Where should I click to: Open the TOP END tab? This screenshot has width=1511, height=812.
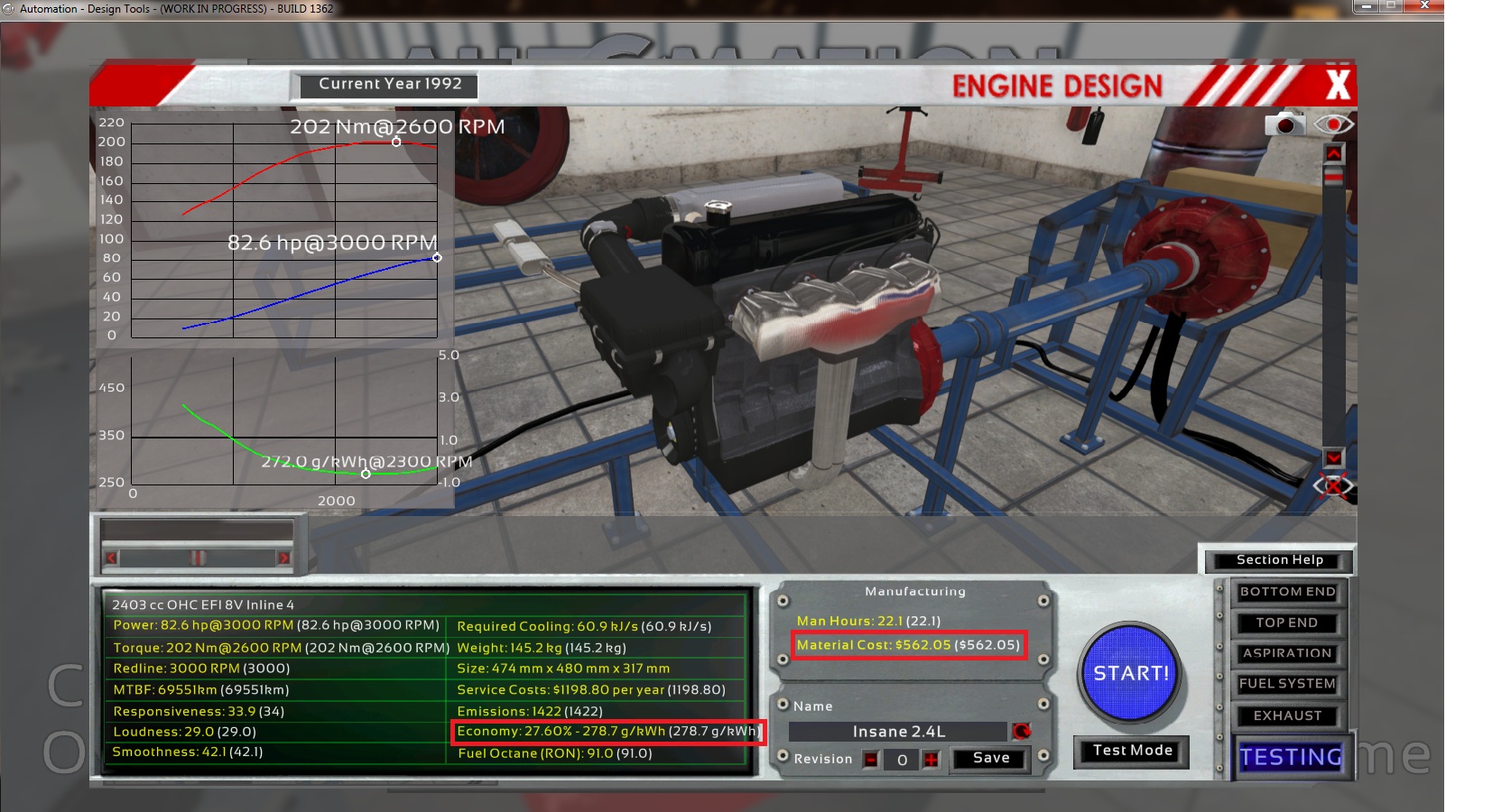point(1287,623)
